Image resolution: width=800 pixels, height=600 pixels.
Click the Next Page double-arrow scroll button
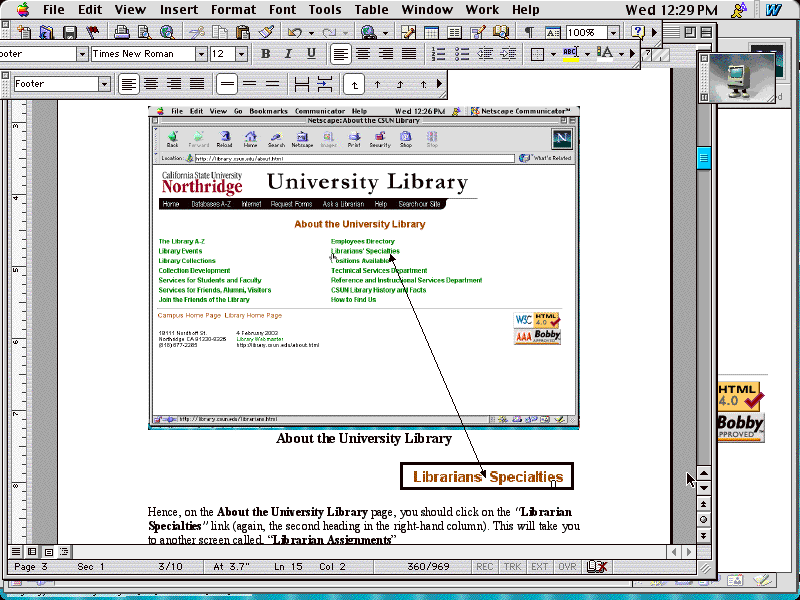pos(704,536)
